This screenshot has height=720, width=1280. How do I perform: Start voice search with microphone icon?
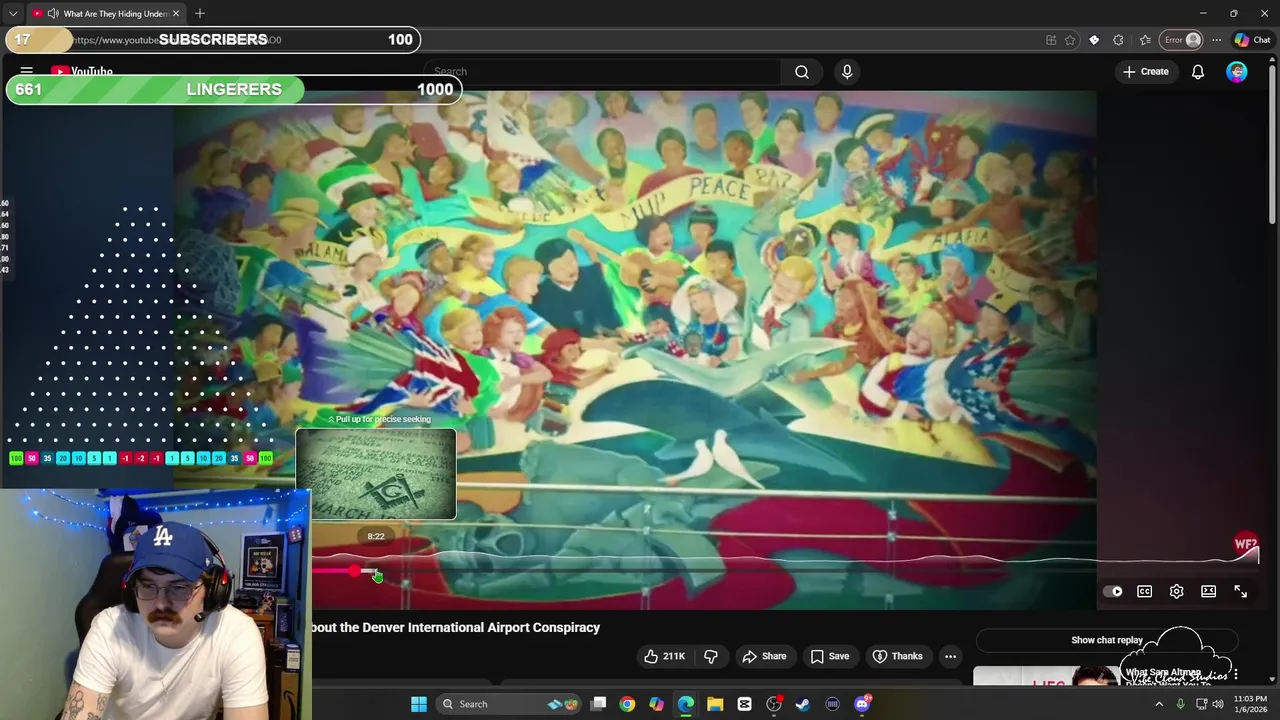(847, 72)
